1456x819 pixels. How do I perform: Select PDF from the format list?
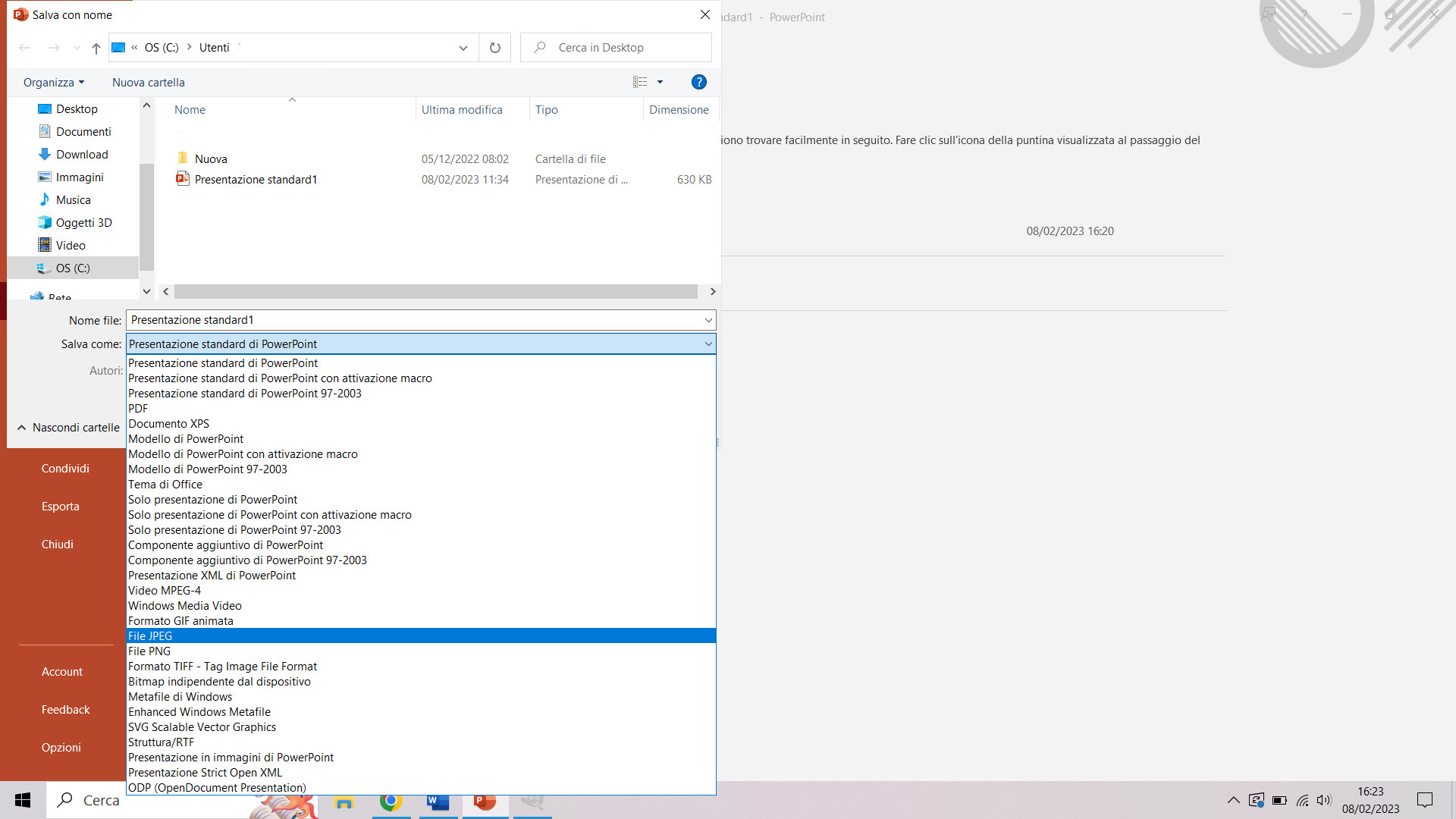138,409
